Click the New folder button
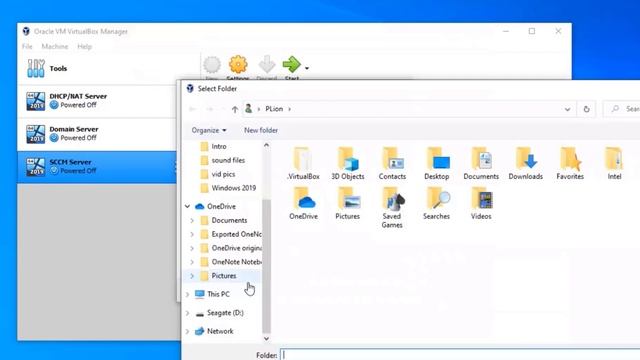This screenshot has height=360, width=640. click(261, 130)
